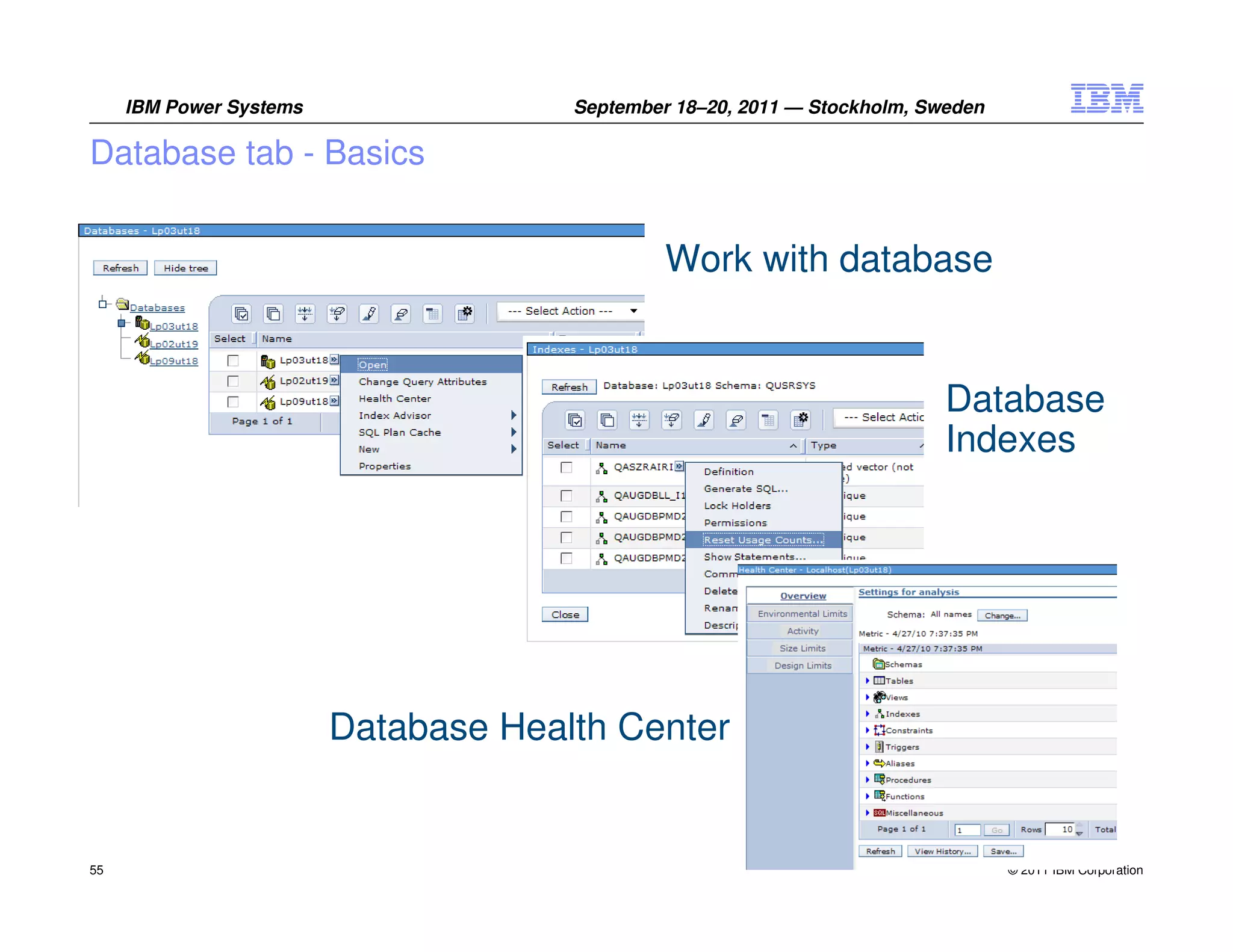Collapse table icon in Databases toolbar
This screenshot has width=1233, height=952.
[x=433, y=314]
